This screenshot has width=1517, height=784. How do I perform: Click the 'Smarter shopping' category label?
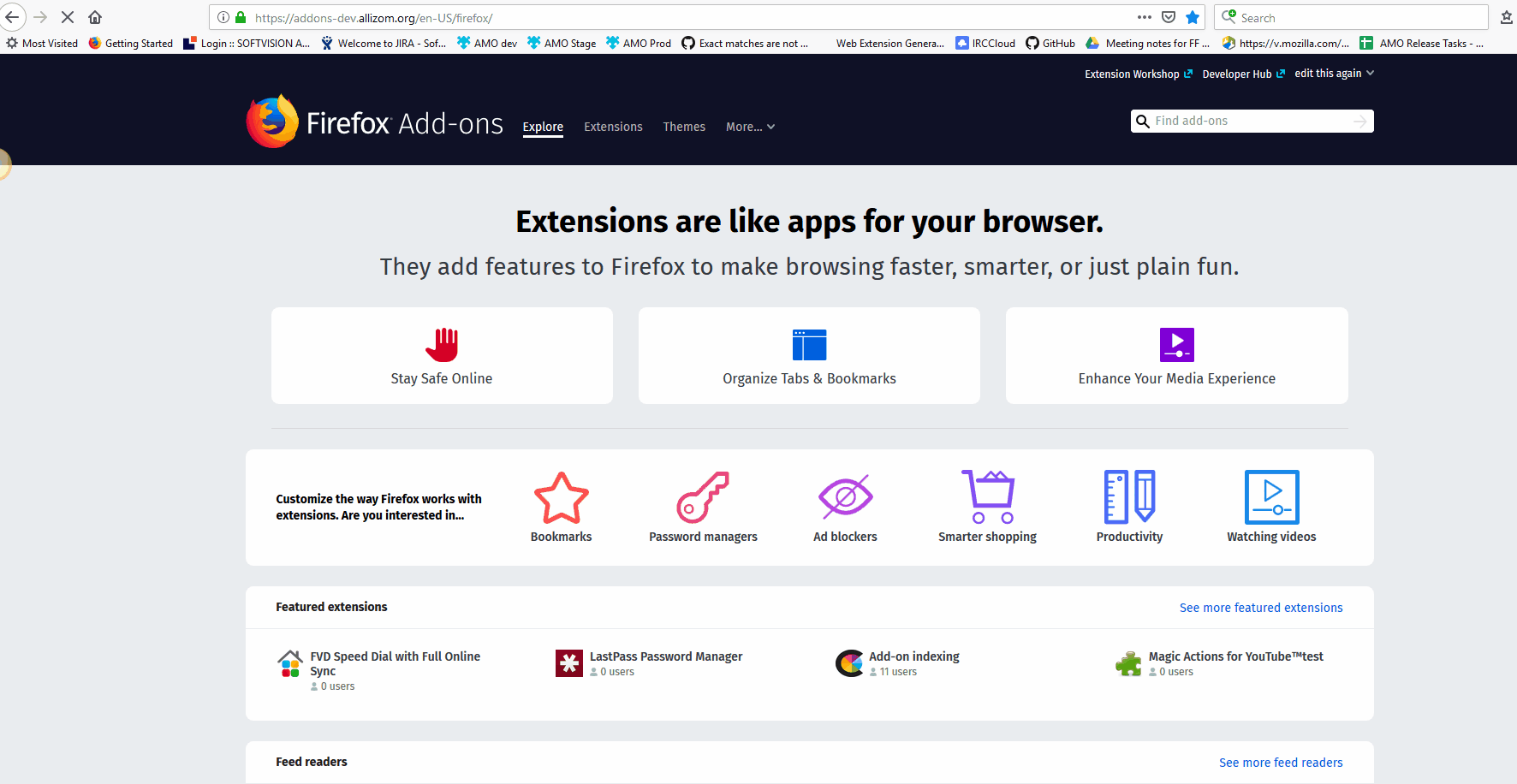pyautogui.click(x=987, y=537)
